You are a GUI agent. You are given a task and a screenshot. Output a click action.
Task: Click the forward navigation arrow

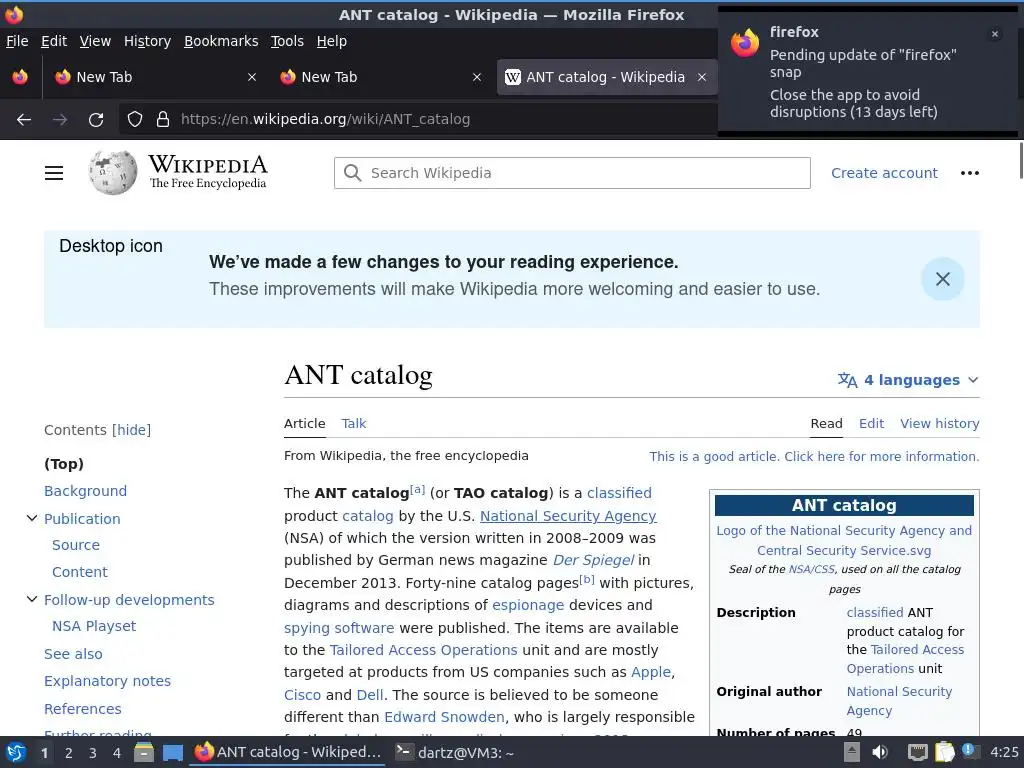coord(60,120)
